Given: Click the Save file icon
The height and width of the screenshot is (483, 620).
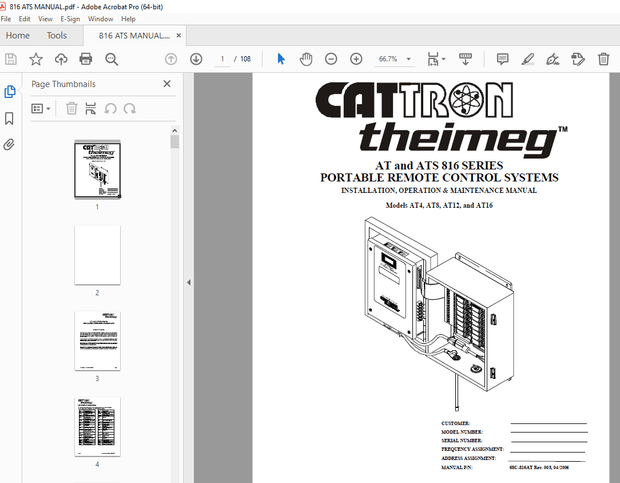Looking at the screenshot, I should click(x=11, y=59).
